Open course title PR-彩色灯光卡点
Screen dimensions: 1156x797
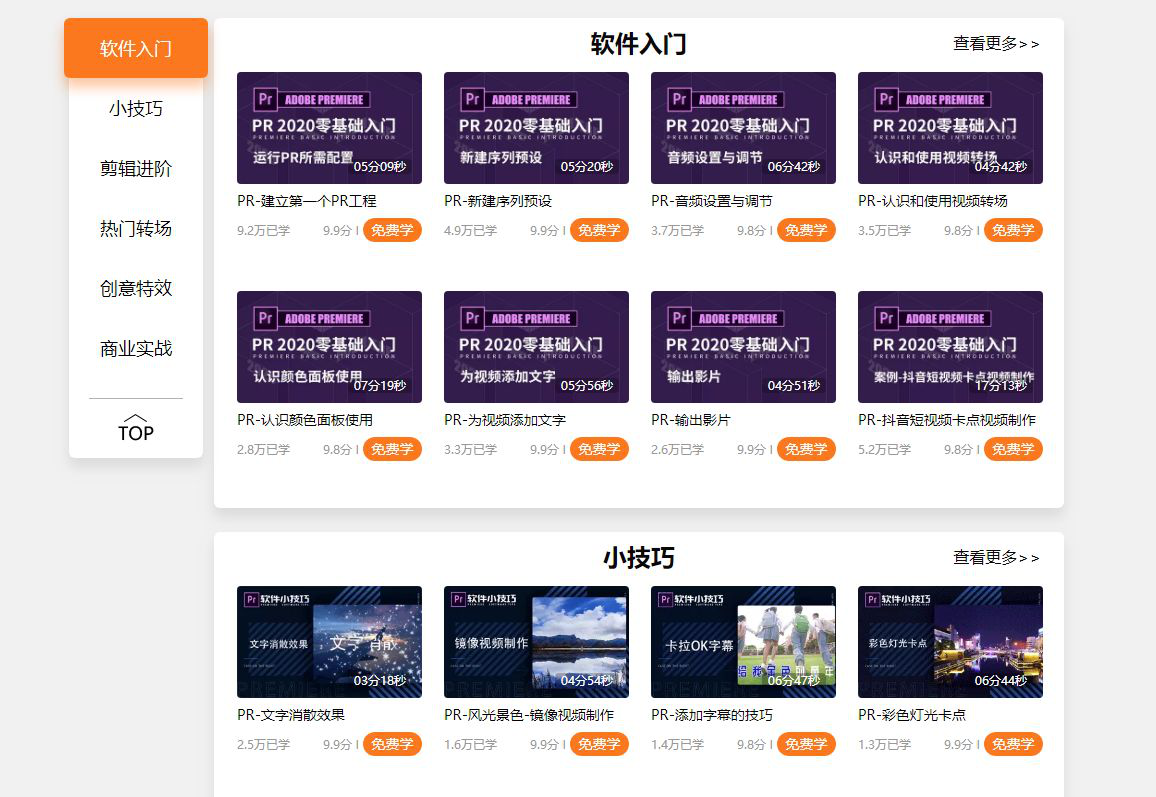click(x=912, y=714)
